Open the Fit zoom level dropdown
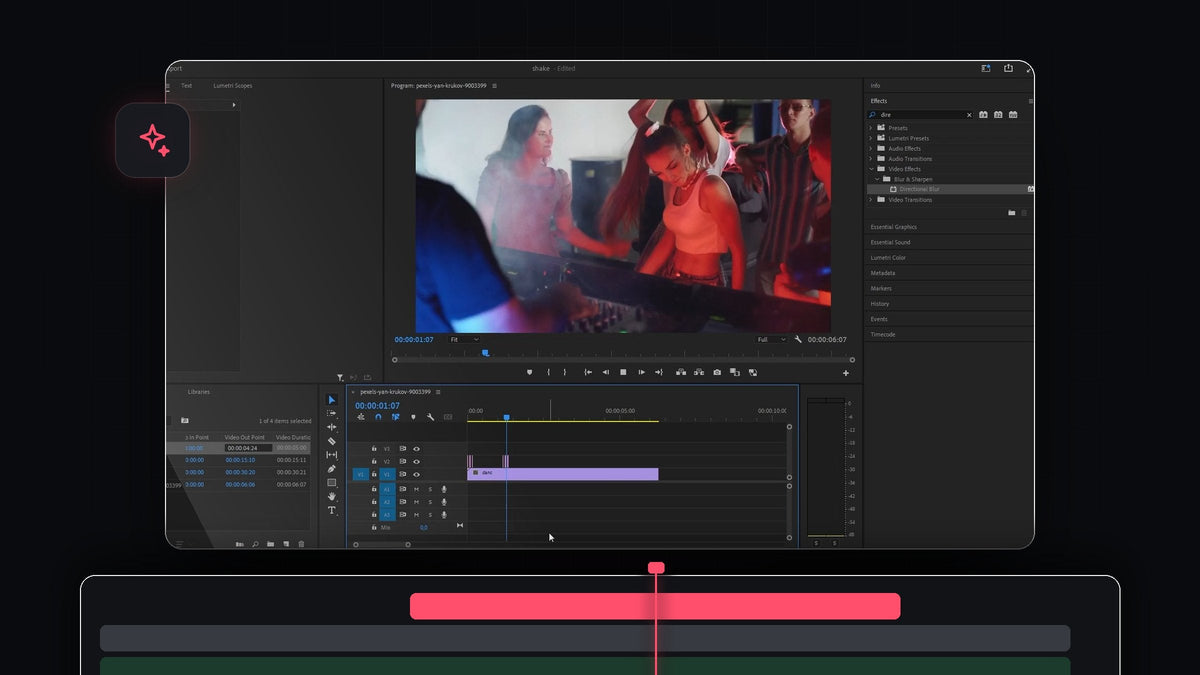The image size is (1200, 675). 465,340
